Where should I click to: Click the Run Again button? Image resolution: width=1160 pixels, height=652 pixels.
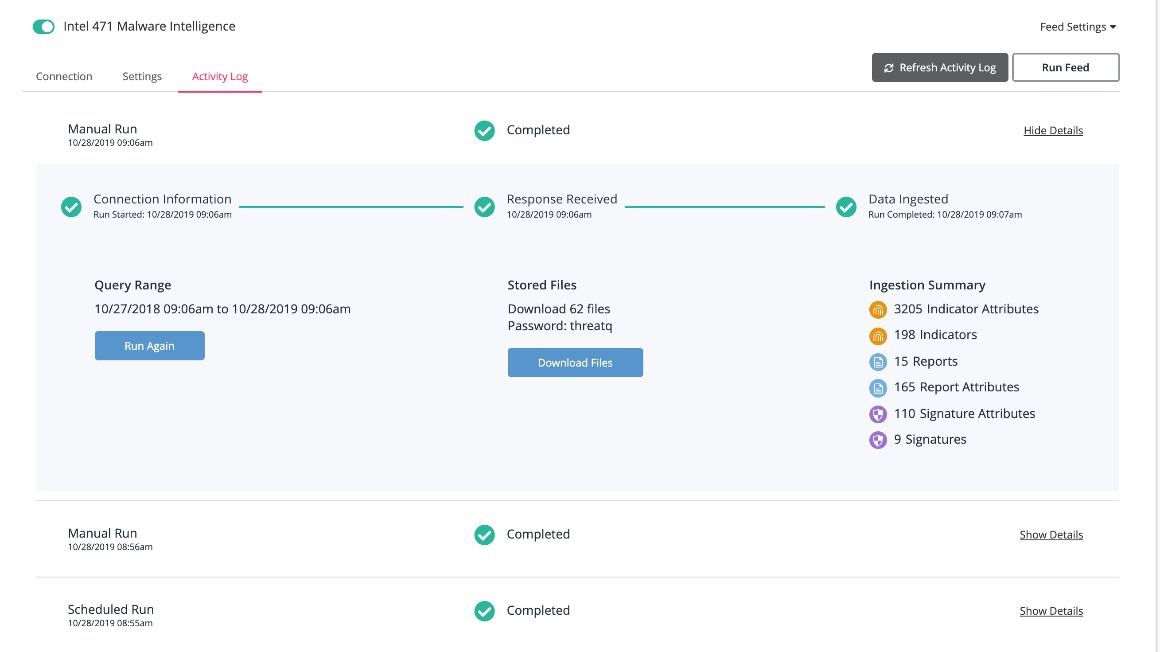(150, 346)
